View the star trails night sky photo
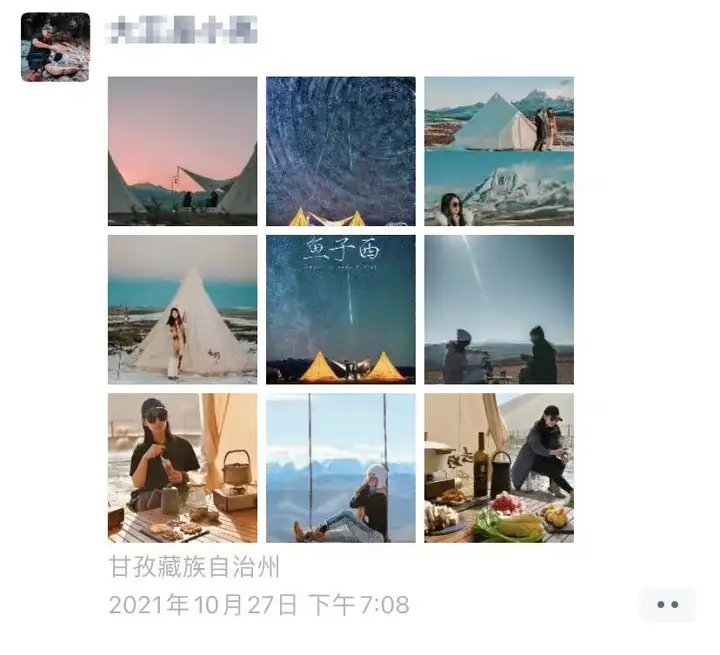The height and width of the screenshot is (655, 720). (x=341, y=151)
